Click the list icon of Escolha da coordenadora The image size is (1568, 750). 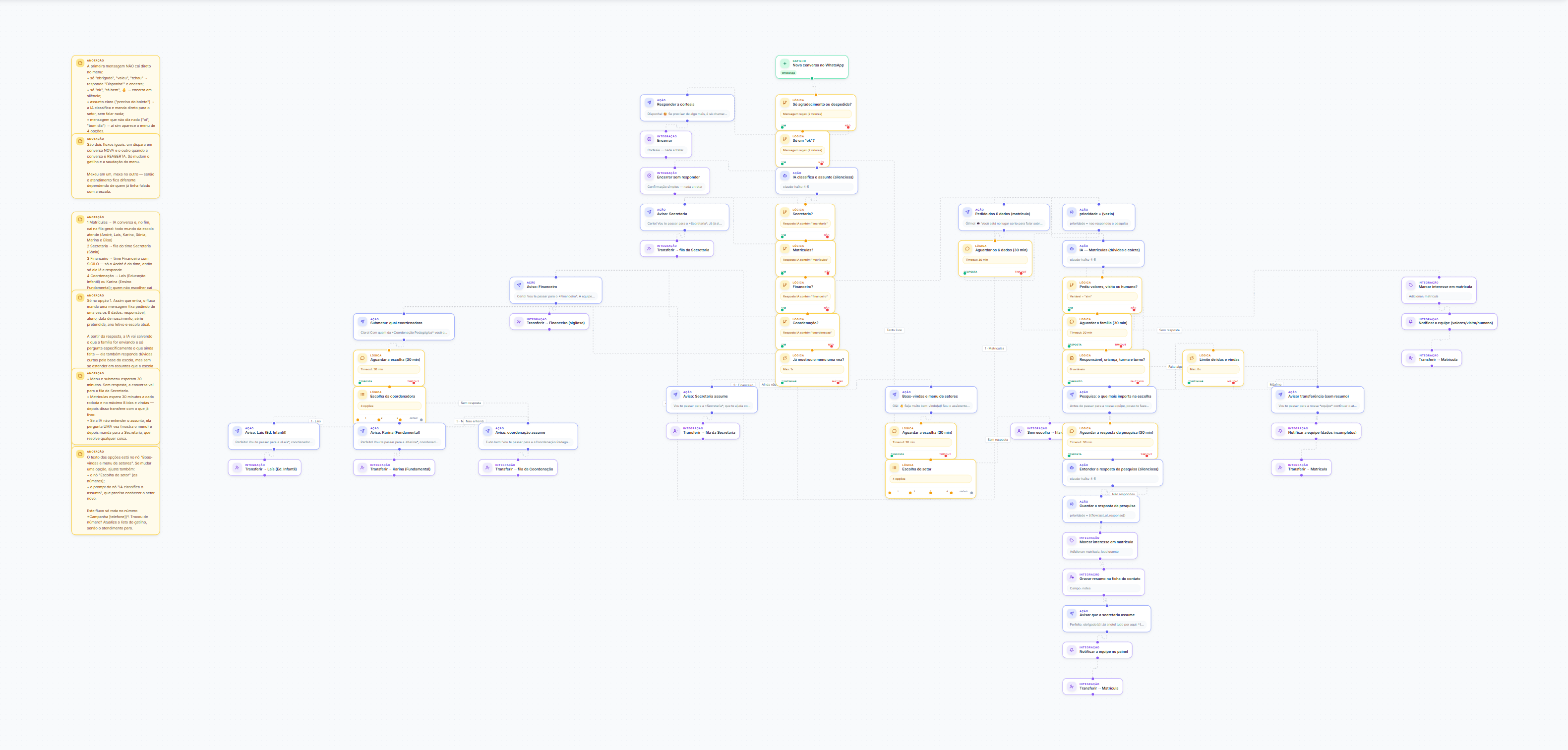coord(362,394)
